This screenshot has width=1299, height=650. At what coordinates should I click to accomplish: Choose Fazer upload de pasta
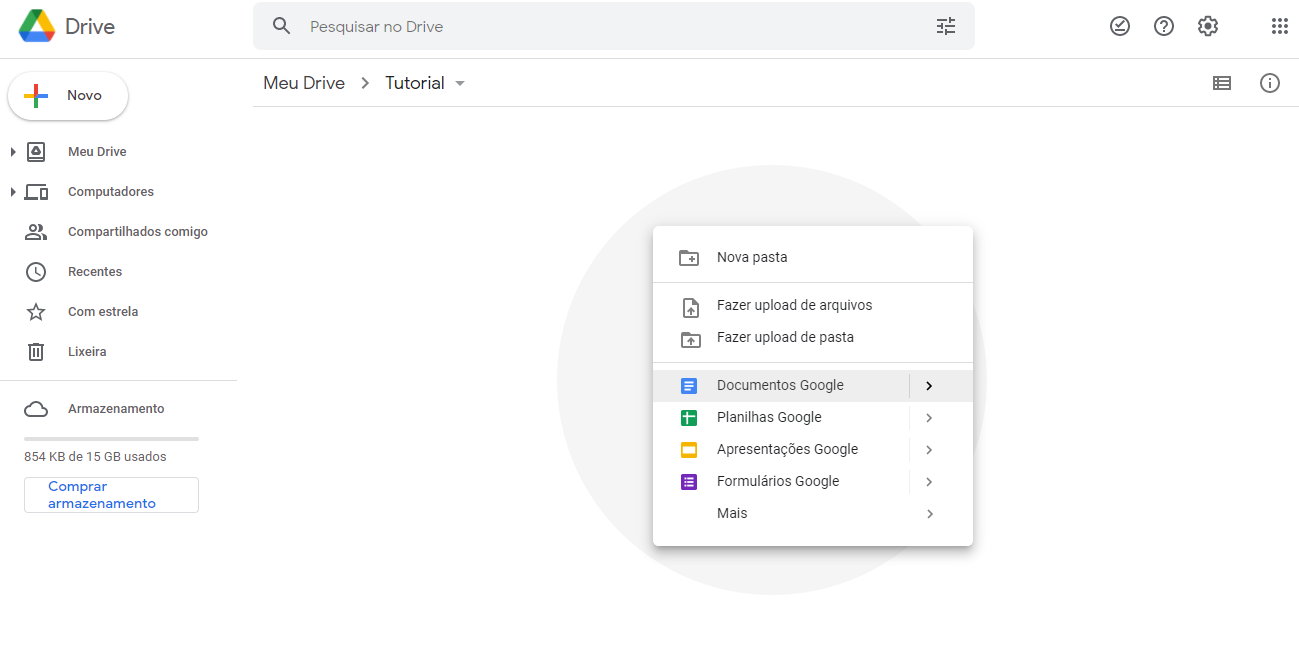(x=813, y=337)
